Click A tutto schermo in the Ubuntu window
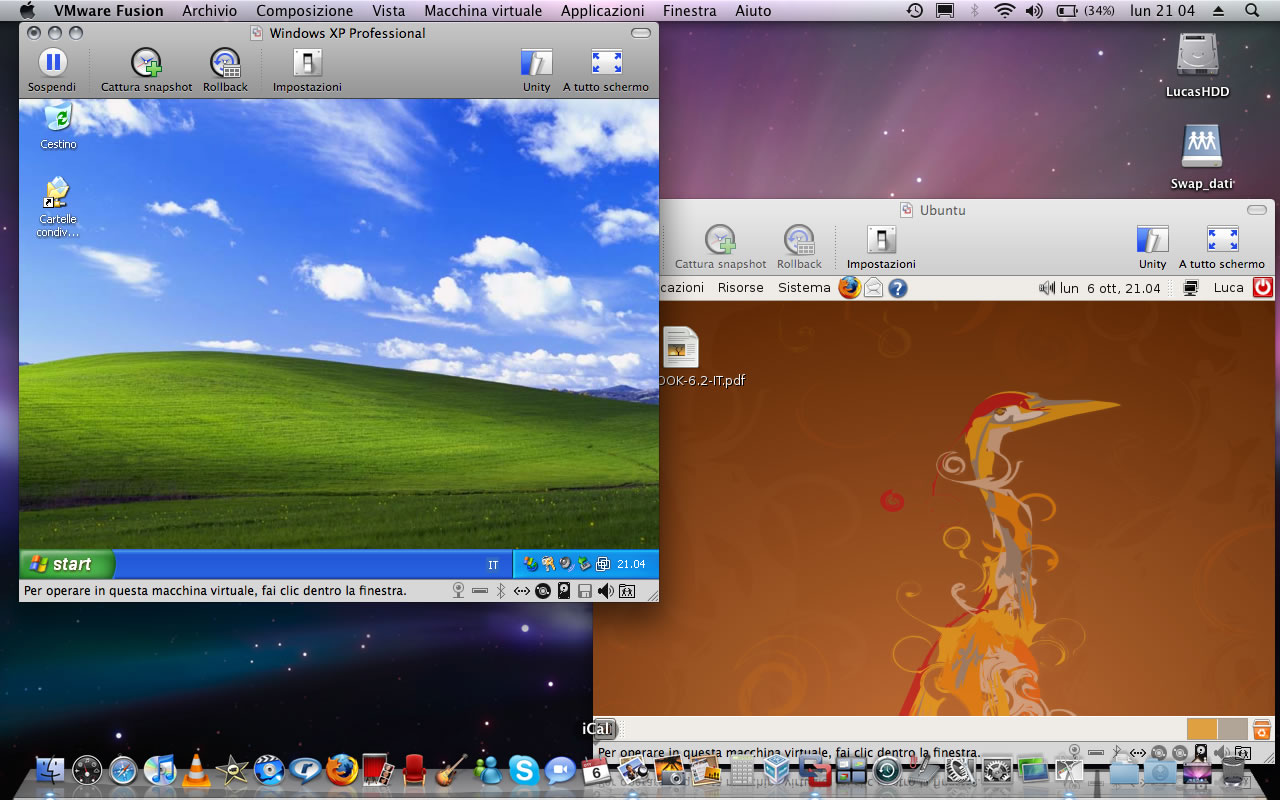This screenshot has width=1280, height=800. pyautogui.click(x=1222, y=247)
